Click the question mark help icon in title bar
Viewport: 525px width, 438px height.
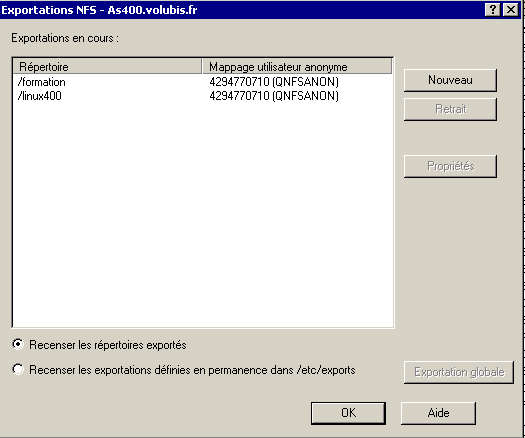tap(493, 10)
